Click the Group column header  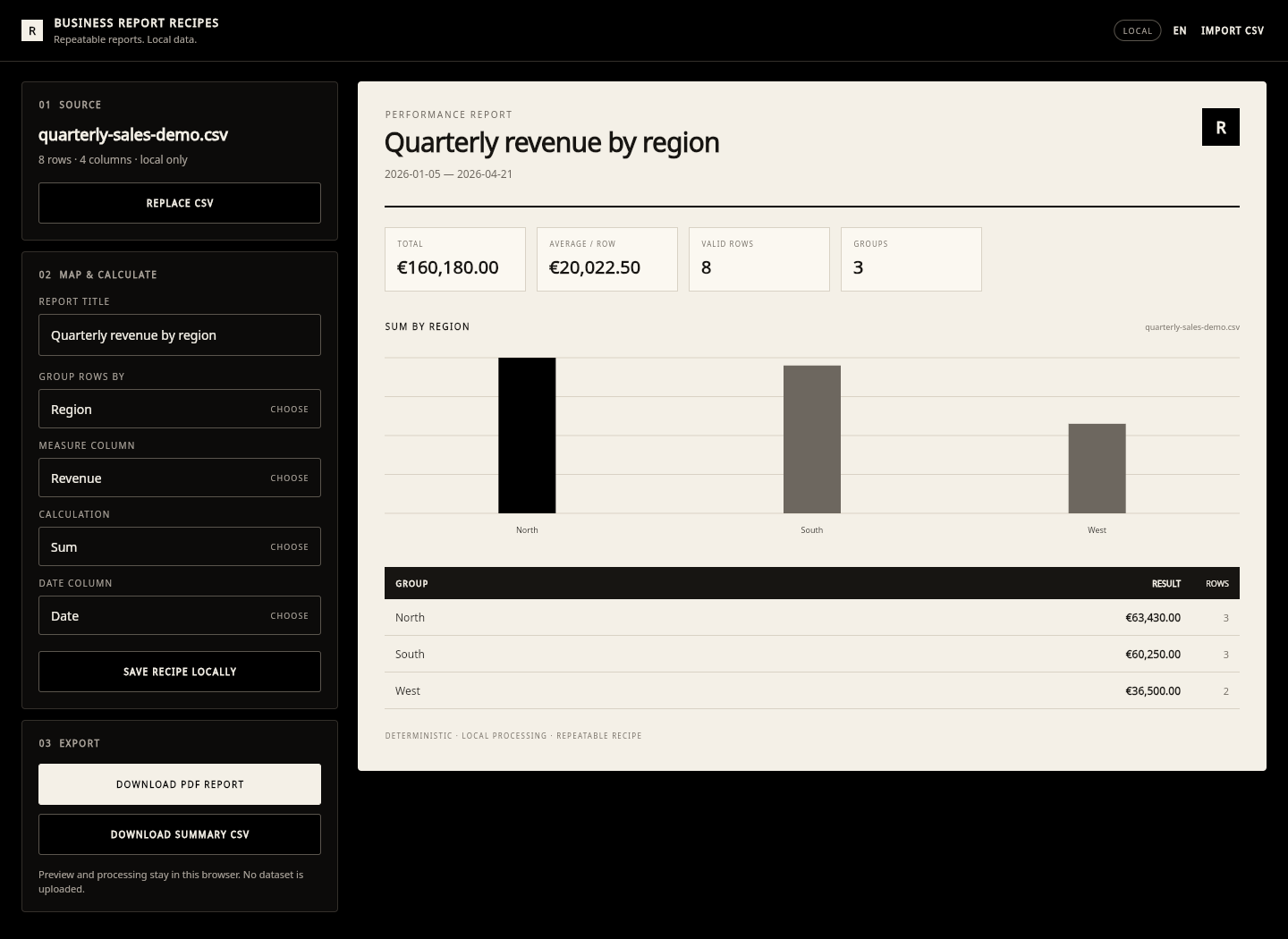point(411,583)
